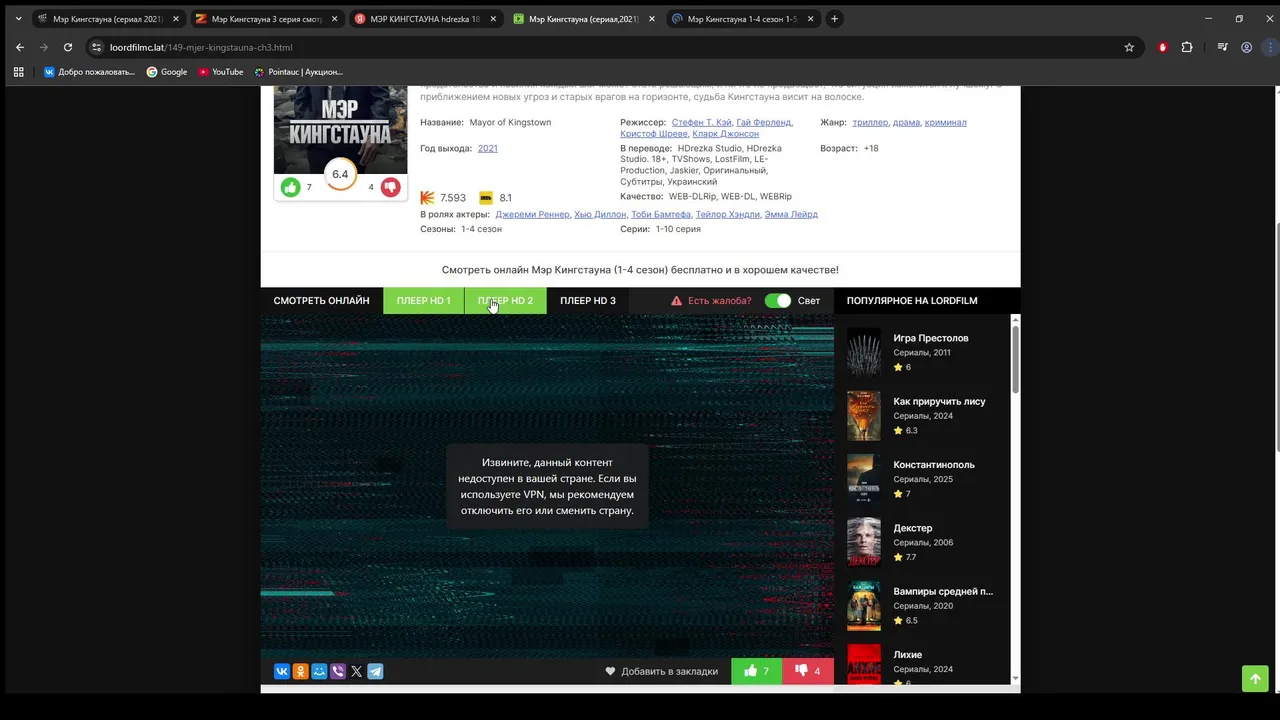Open the Chrome media control icon
Viewport: 1280px width, 720px height.
click(1222, 47)
